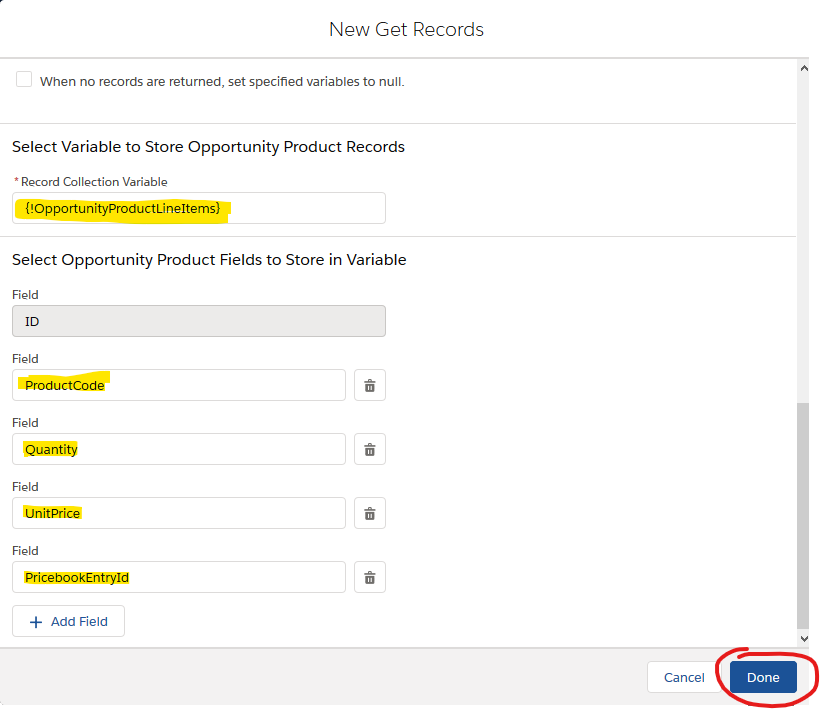Delete the Quantity field row
Viewport: 820px width, 709px height.
coord(370,449)
